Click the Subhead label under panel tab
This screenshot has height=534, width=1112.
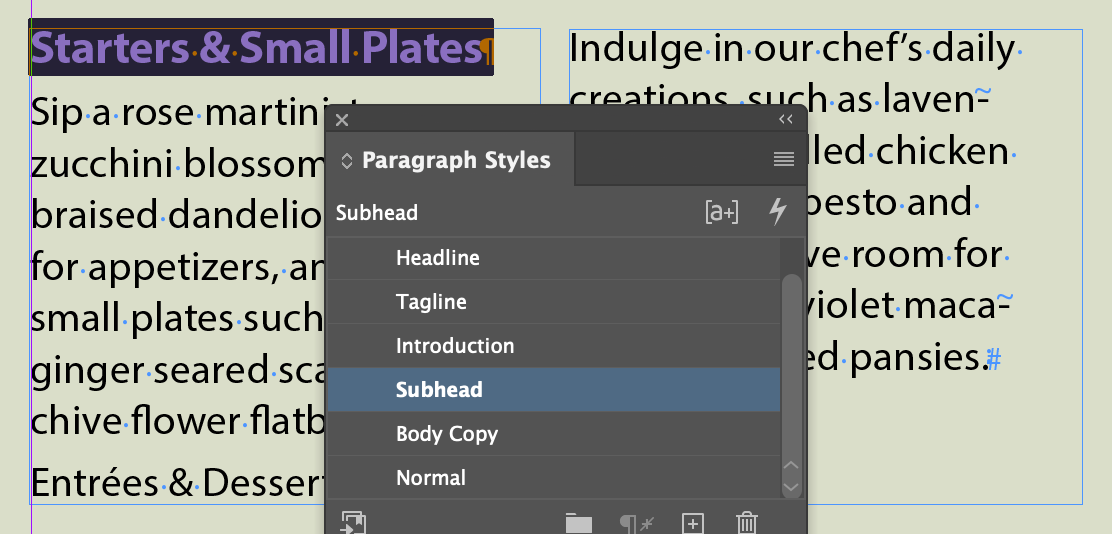click(x=377, y=213)
